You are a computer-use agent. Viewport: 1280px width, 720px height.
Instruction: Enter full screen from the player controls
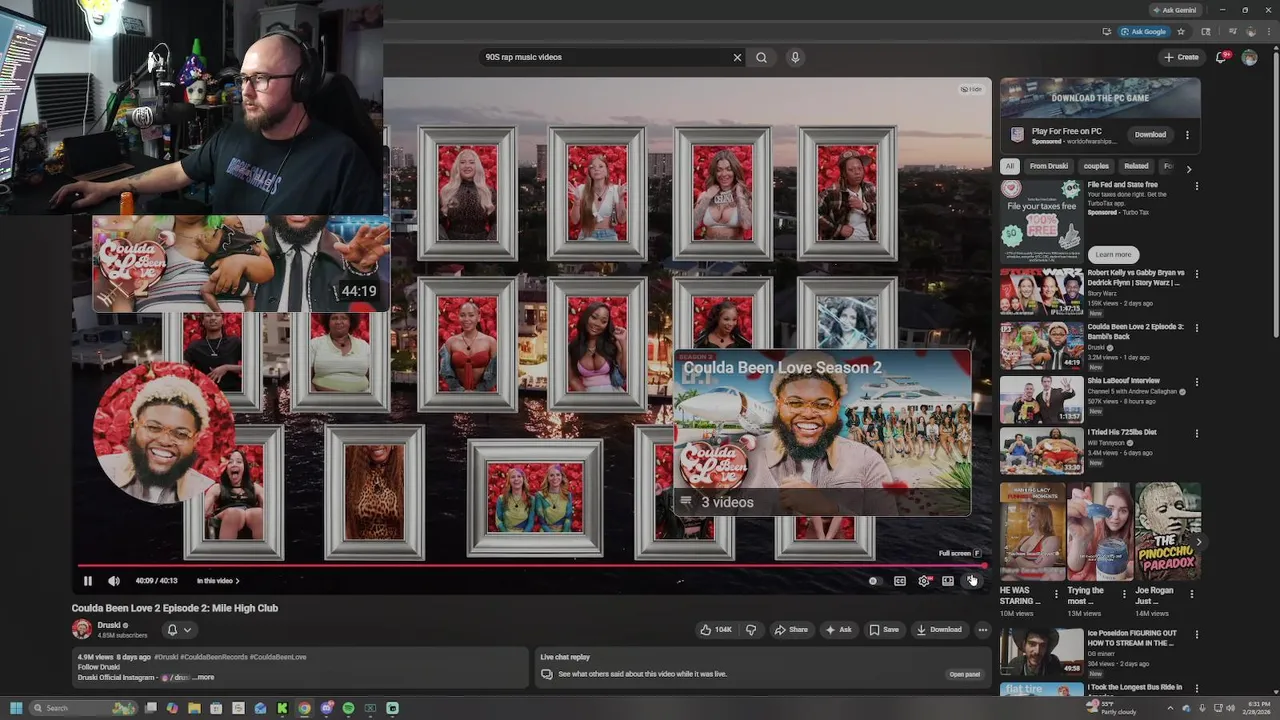[971, 581]
